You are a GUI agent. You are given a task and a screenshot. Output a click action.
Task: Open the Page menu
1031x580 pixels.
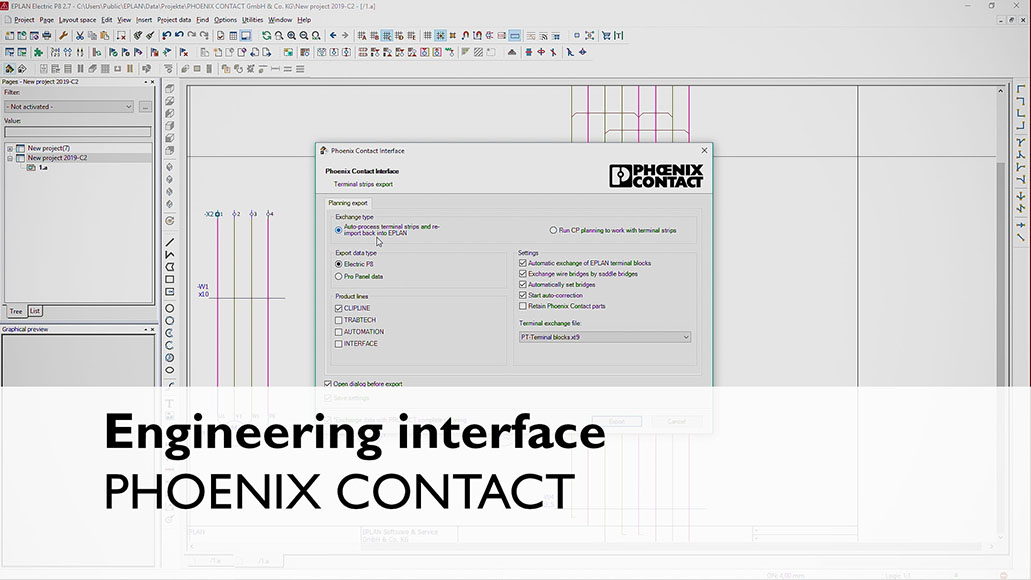pyautogui.click(x=47, y=20)
